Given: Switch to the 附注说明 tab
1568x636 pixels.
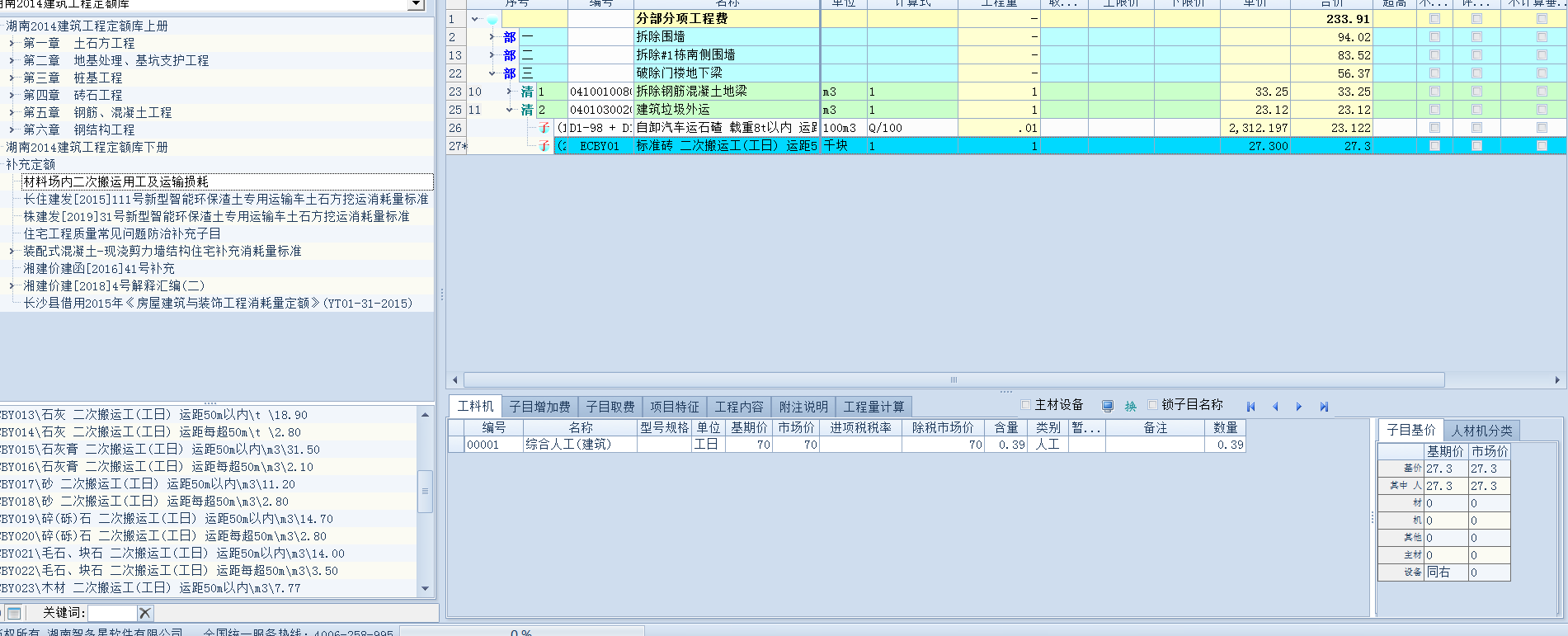Looking at the screenshot, I should point(803,407).
